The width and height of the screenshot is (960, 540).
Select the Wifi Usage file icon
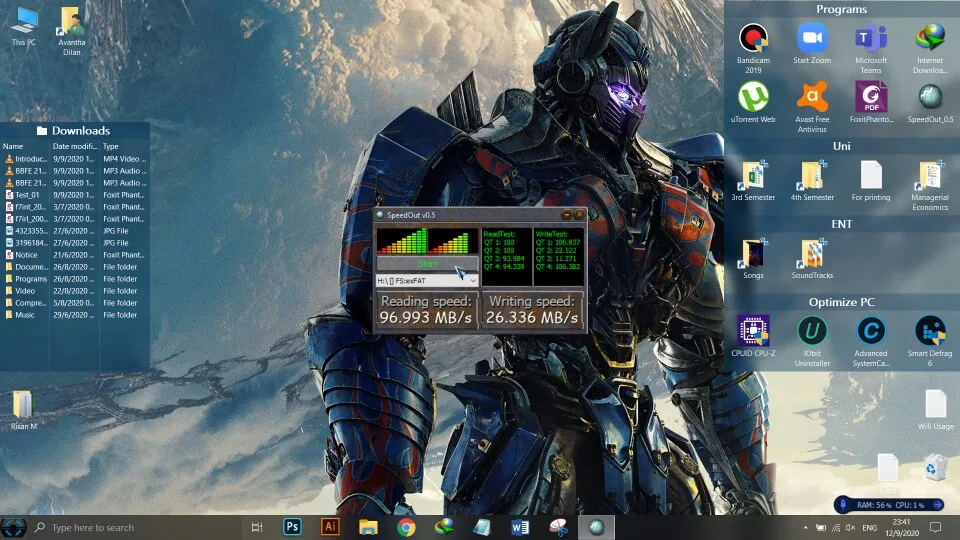click(x=935, y=410)
